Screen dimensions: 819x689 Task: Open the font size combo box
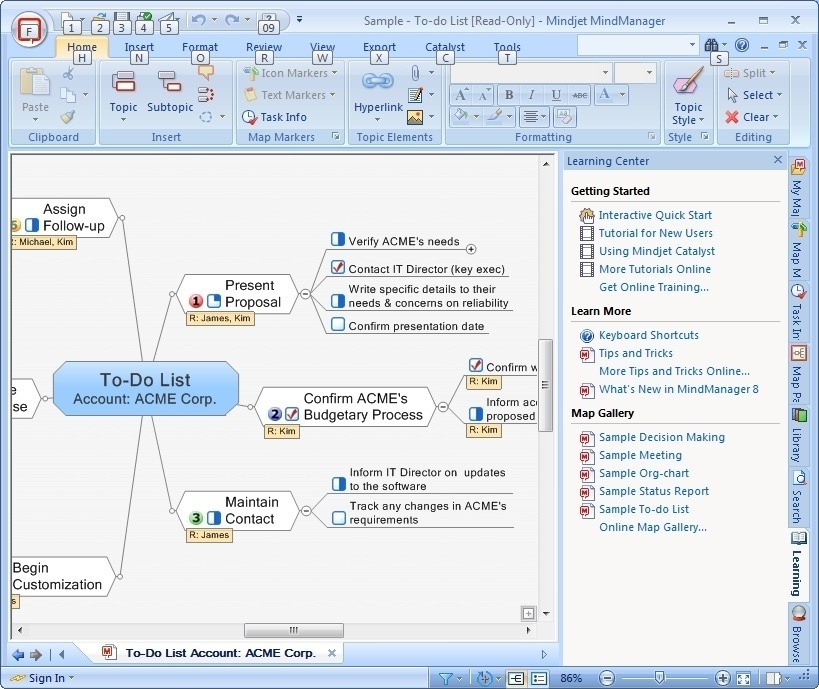635,73
